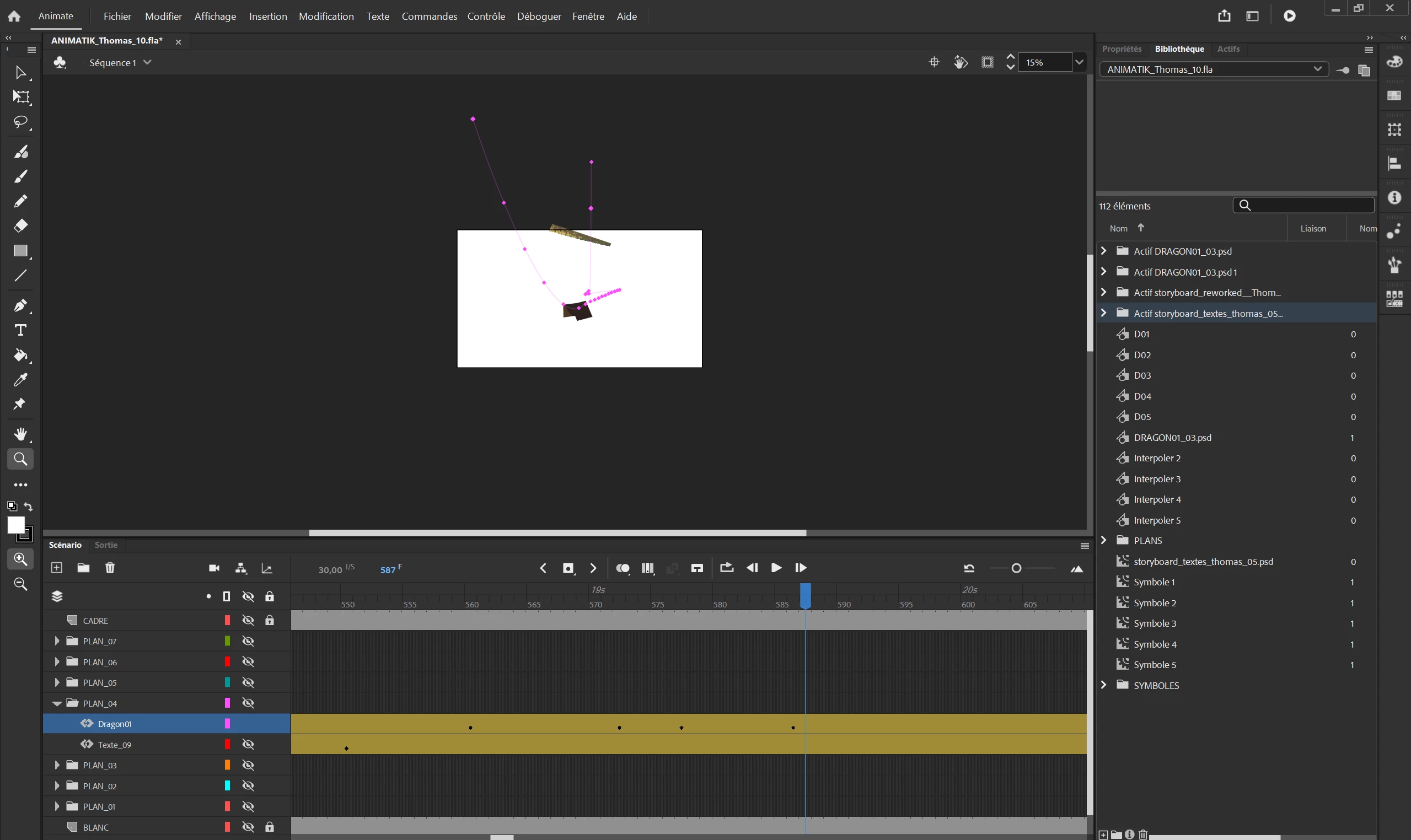Show the hidden Texte_09 layer
This screenshot has height=840, width=1411.
coord(248,745)
